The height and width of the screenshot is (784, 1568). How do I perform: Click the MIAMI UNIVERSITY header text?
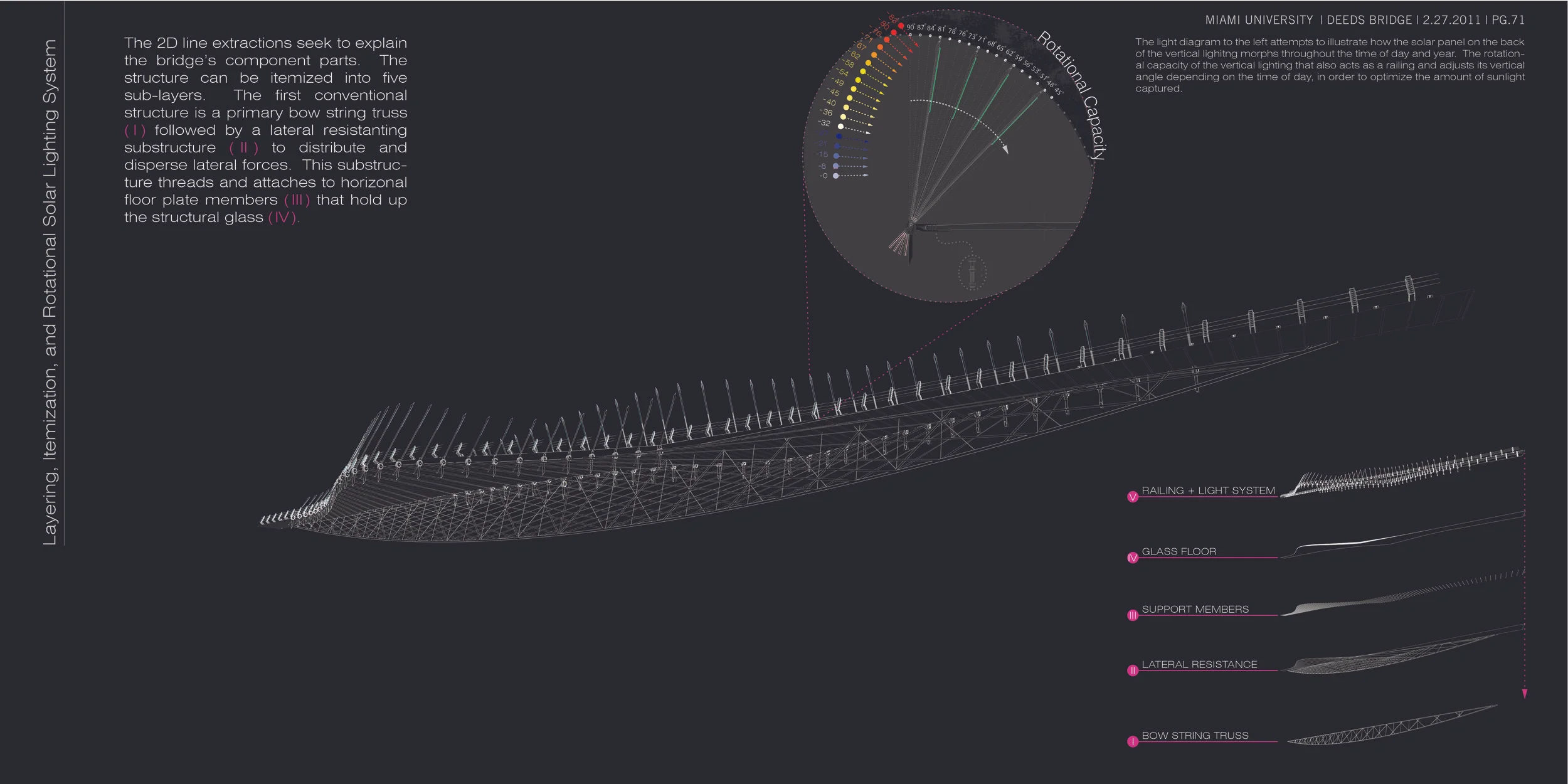tap(1259, 20)
